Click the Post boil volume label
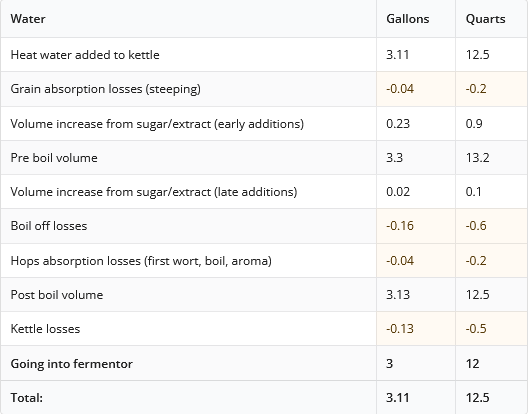Image resolution: width=531 pixels, height=414 pixels. tap(57, 295)
